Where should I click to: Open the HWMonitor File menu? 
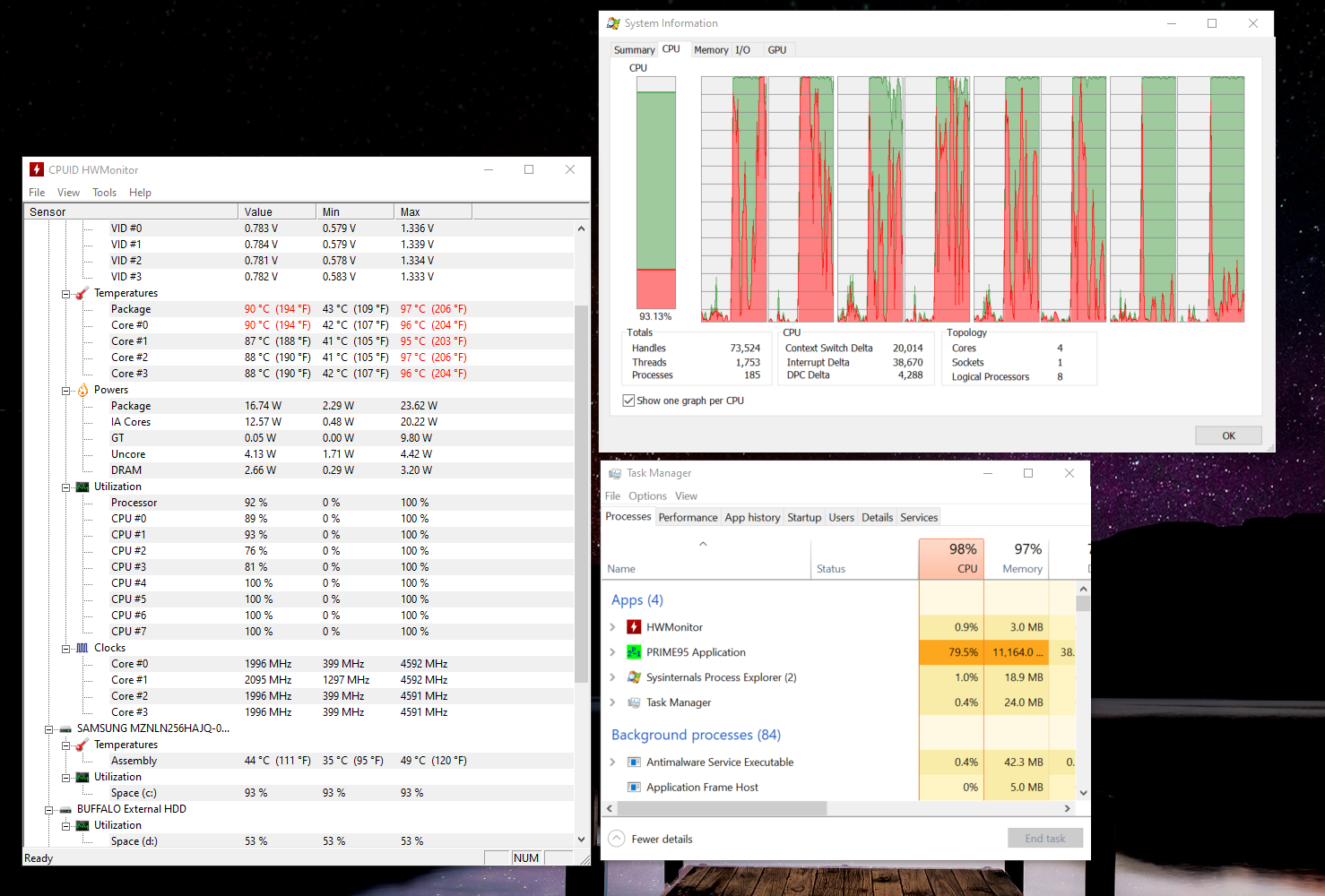pyautogui.click(x=37, y=193)
